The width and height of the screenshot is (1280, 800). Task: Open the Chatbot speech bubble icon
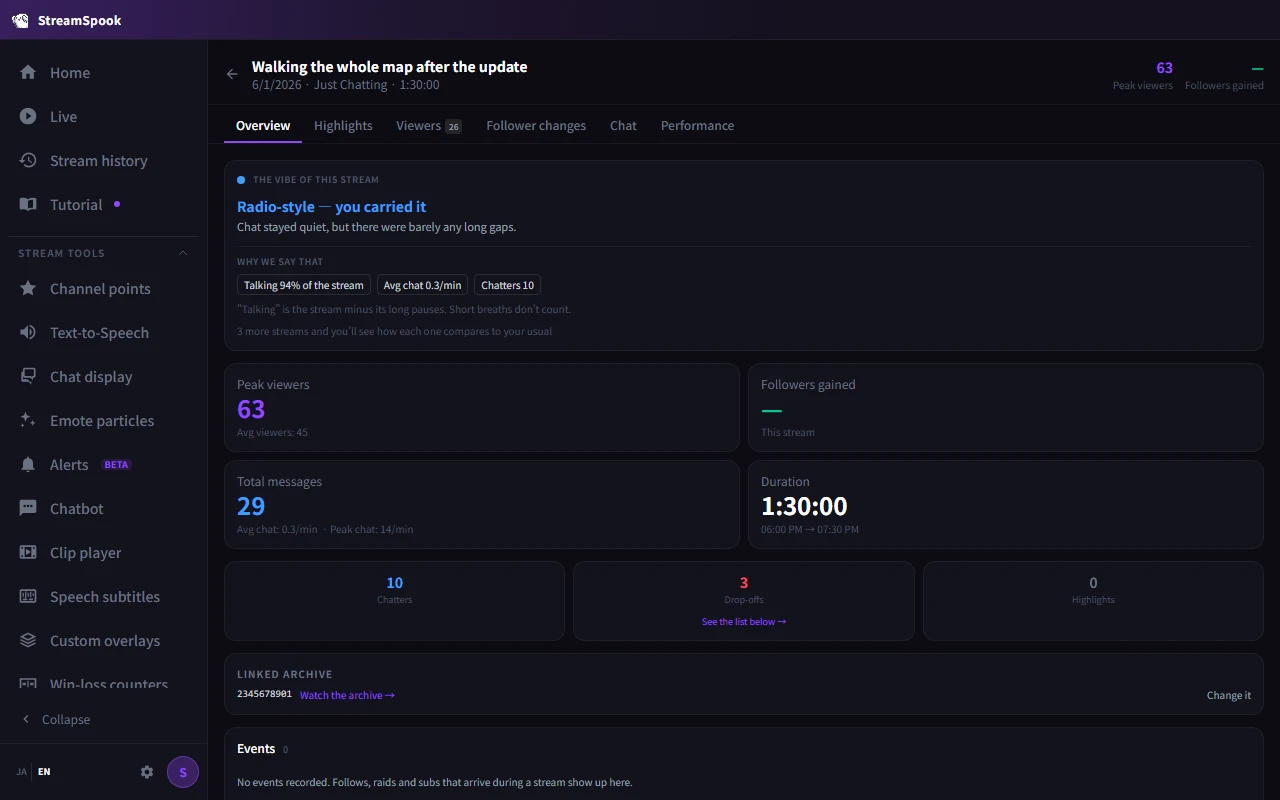click(x=28, y=508)
